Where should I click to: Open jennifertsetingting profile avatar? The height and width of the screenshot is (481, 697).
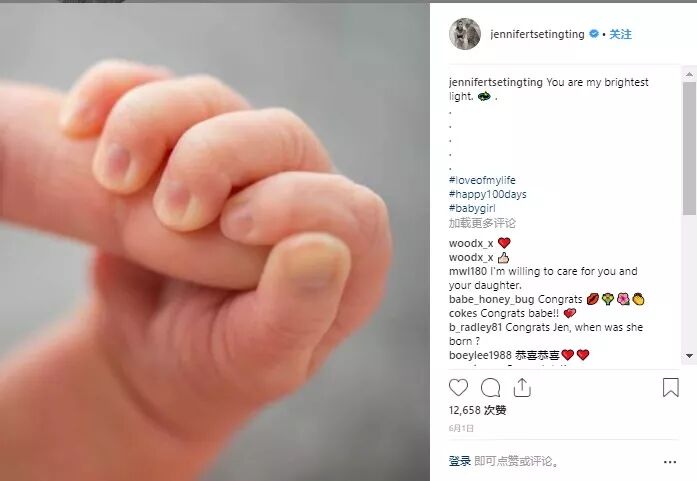click(465, 34)
